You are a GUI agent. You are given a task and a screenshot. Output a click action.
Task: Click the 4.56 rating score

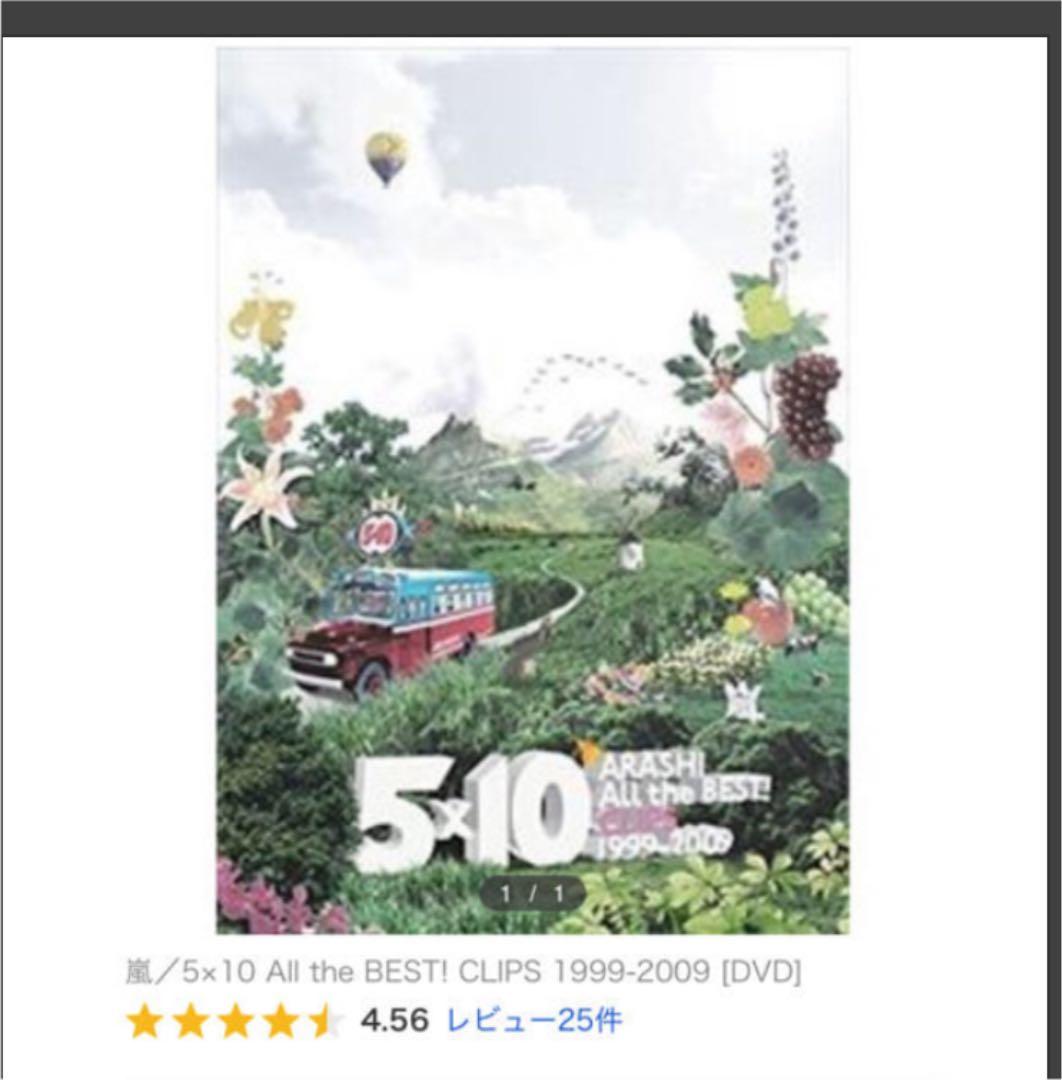click(x=394, y=1020)
